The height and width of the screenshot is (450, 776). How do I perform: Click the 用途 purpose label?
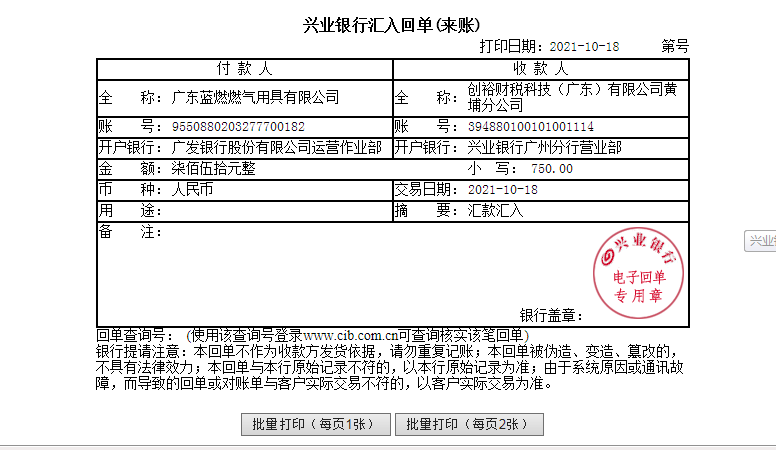(130, 211)
